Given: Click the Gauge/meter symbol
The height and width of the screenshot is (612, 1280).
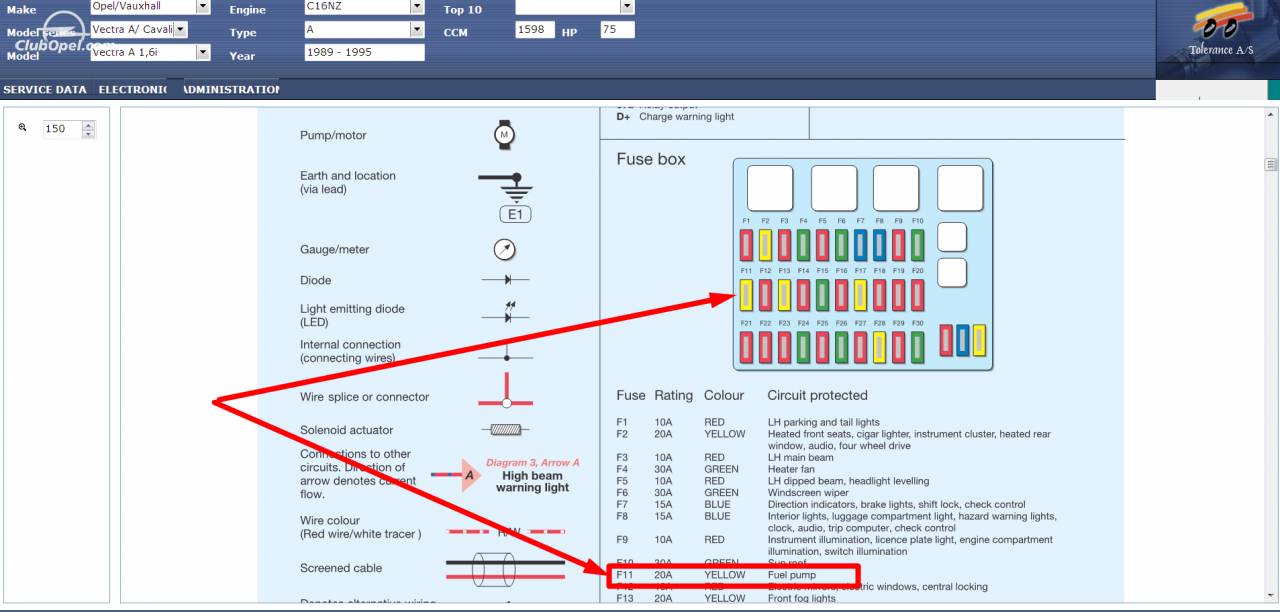Looking at the screenshot, I should [x=505, y=249].
